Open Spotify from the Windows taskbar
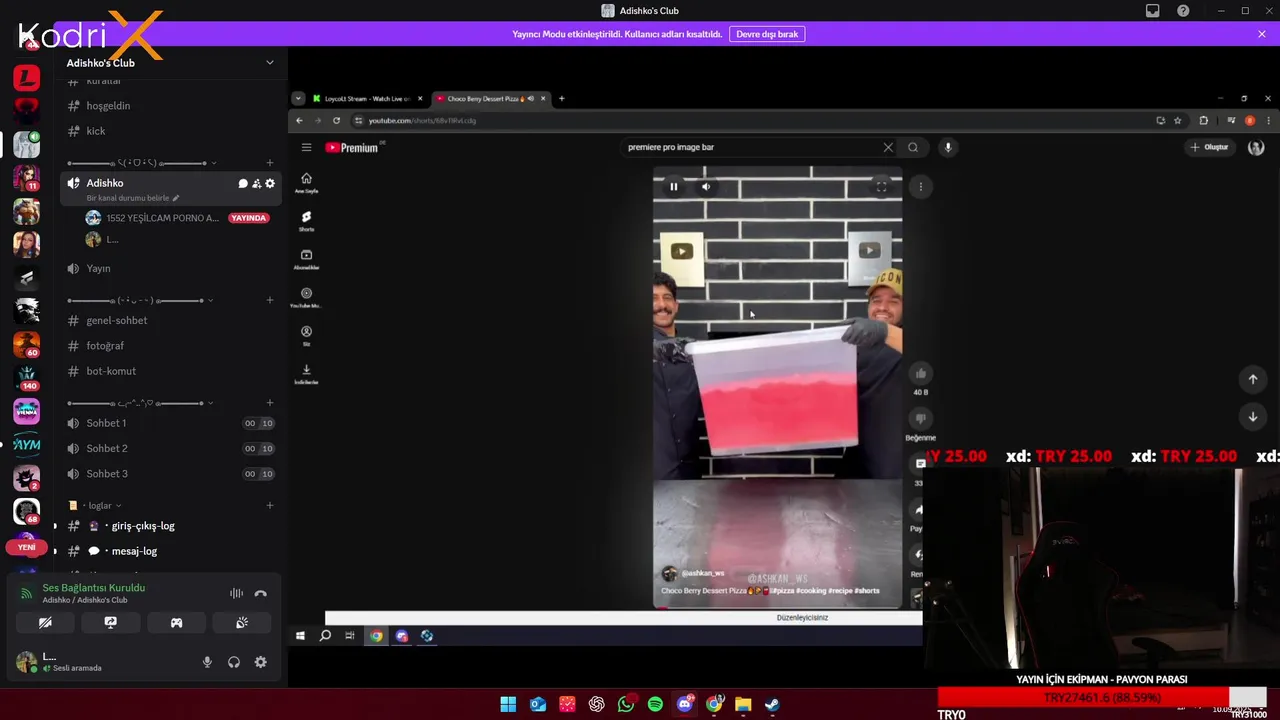Viewport: 1280px width, 720px height. [x=655, y=704]
